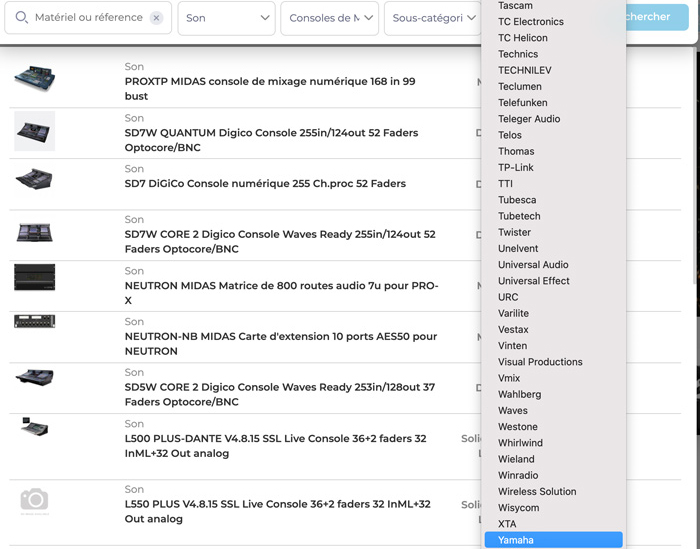
Task: Open the PROXTP MIDAS console thumbnail
Action: click(35, 79)
